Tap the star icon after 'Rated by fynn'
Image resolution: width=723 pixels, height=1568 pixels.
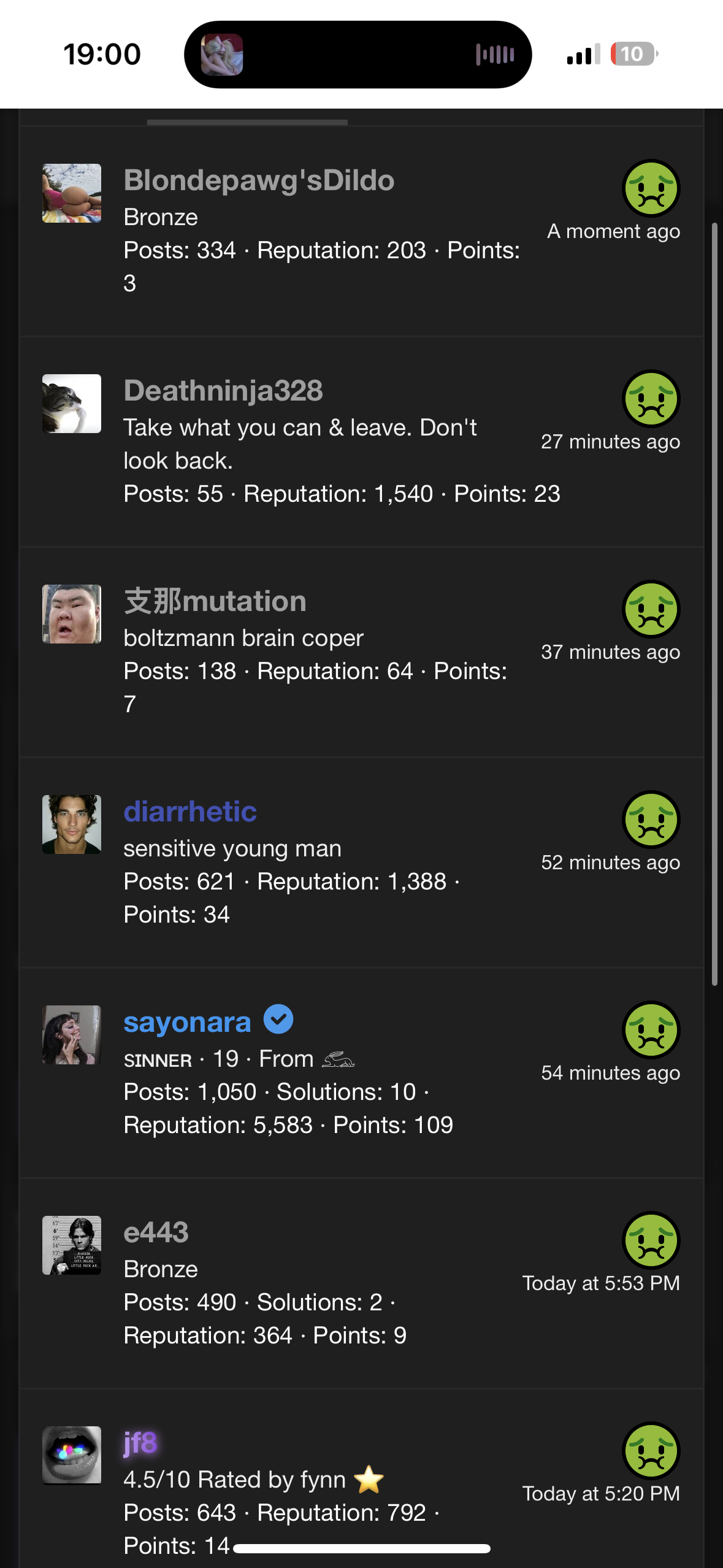click(369, 1480)
